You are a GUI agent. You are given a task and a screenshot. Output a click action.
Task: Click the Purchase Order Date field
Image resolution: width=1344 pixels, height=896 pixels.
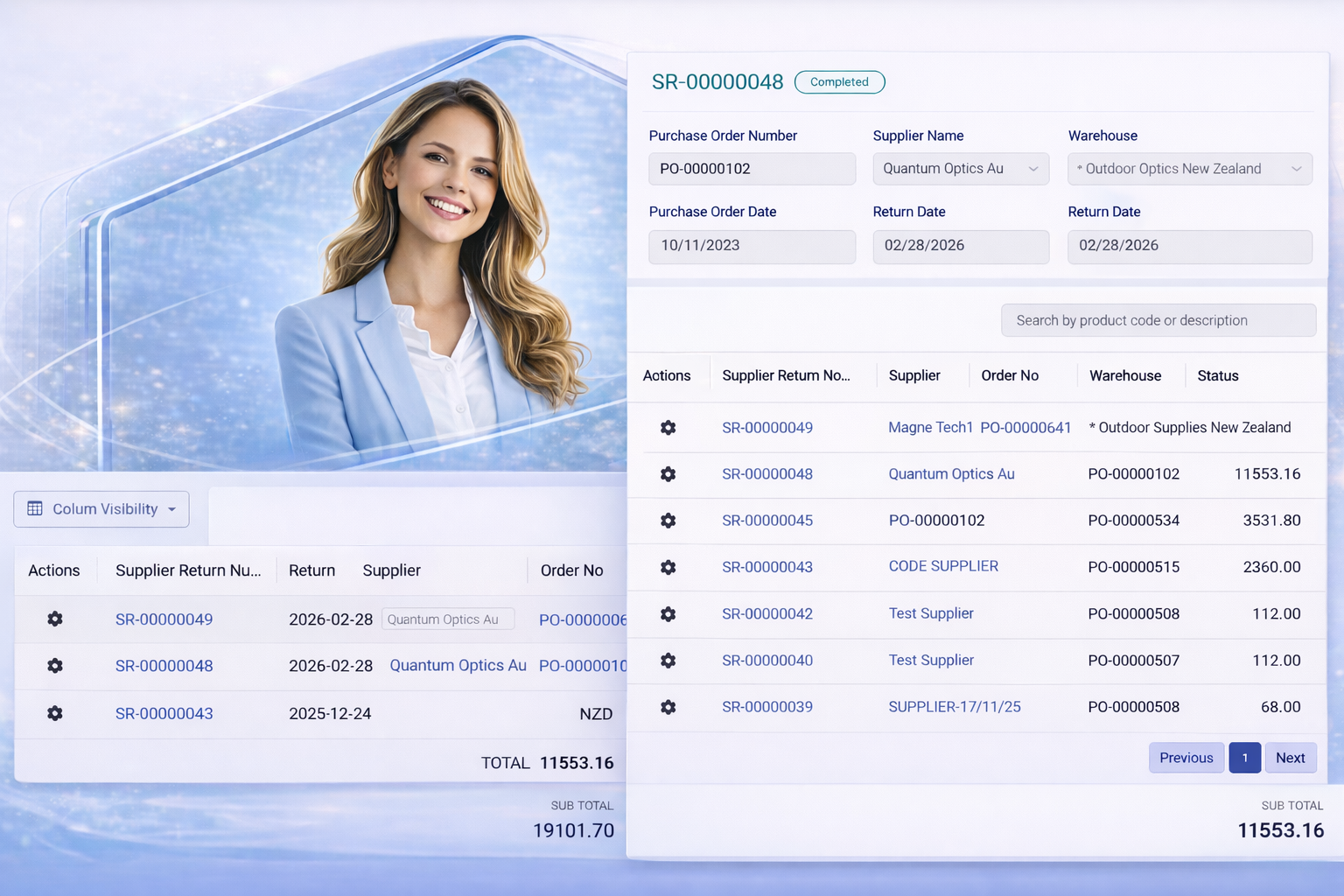point(752,246)
